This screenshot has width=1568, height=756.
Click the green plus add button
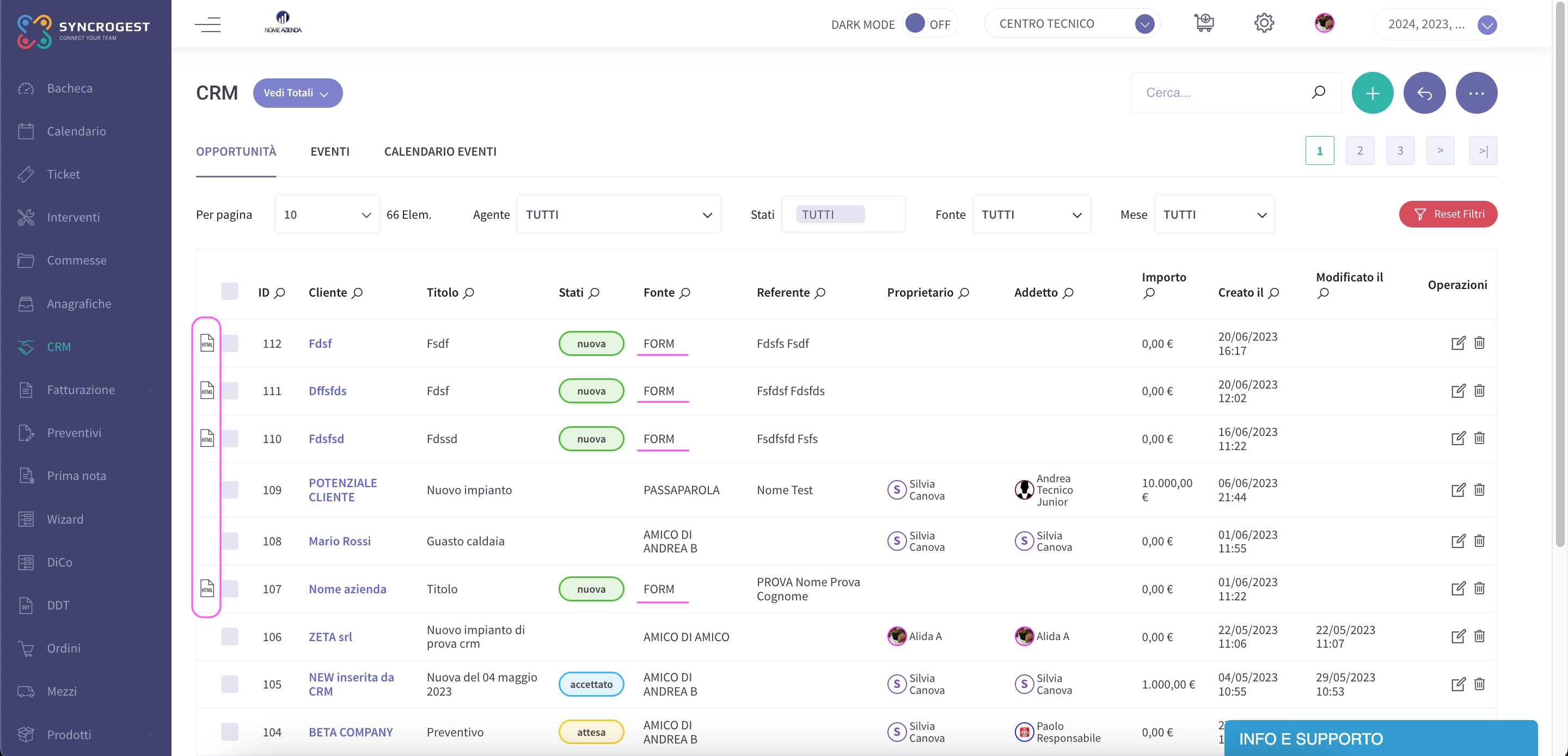pos(1372,93)
